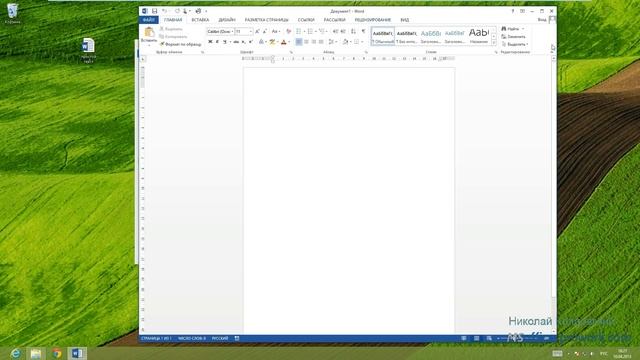Click the text highlight color button

272,42
